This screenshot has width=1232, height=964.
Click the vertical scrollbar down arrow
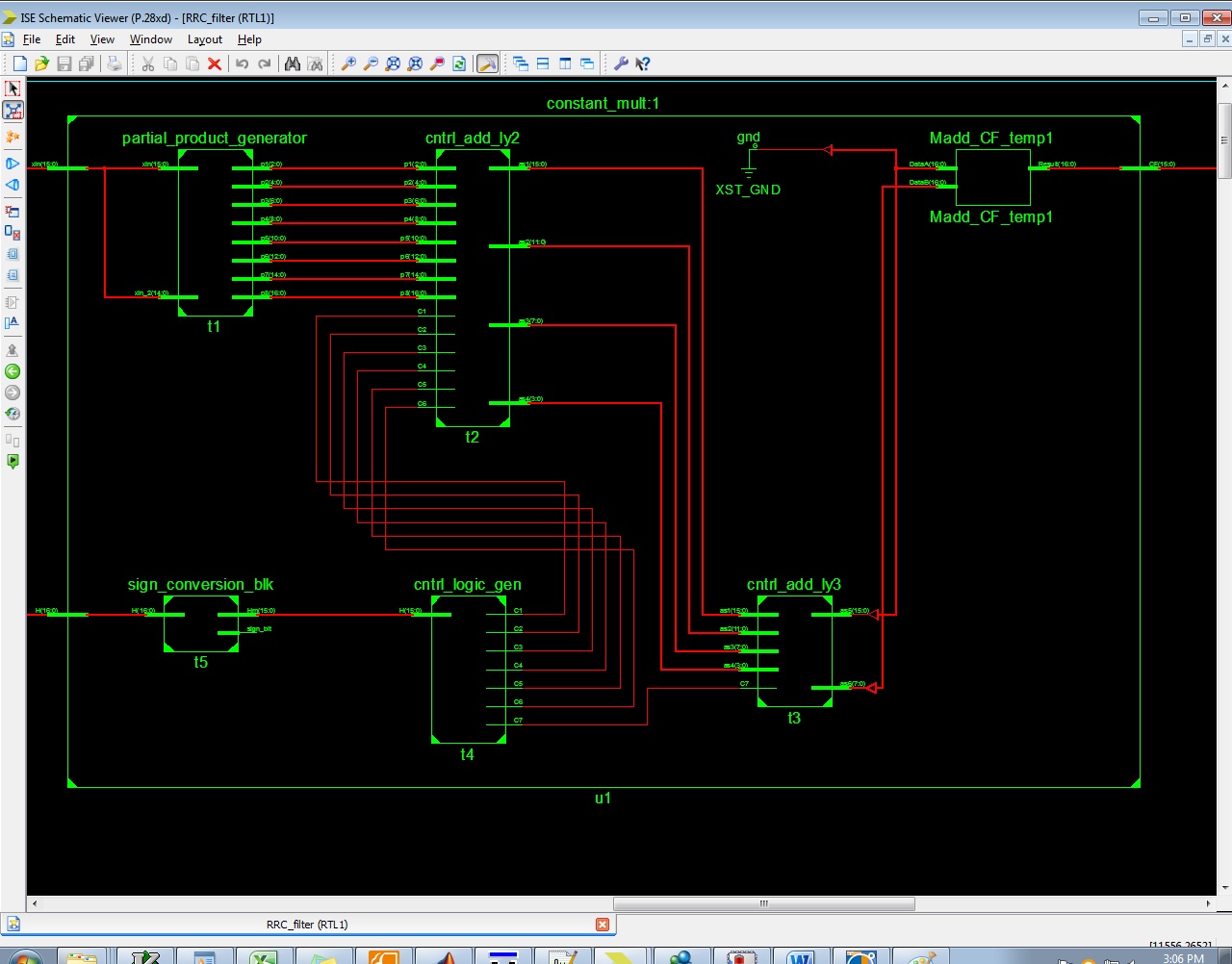click(1224, 888)
